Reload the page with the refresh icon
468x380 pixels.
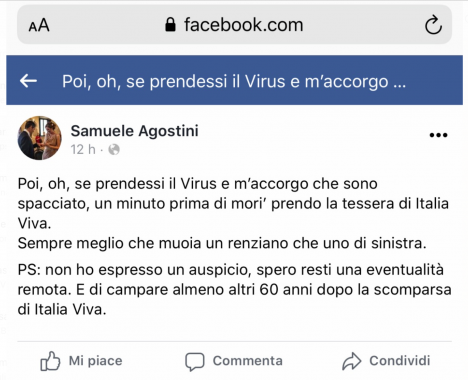[x=433, y=25]
